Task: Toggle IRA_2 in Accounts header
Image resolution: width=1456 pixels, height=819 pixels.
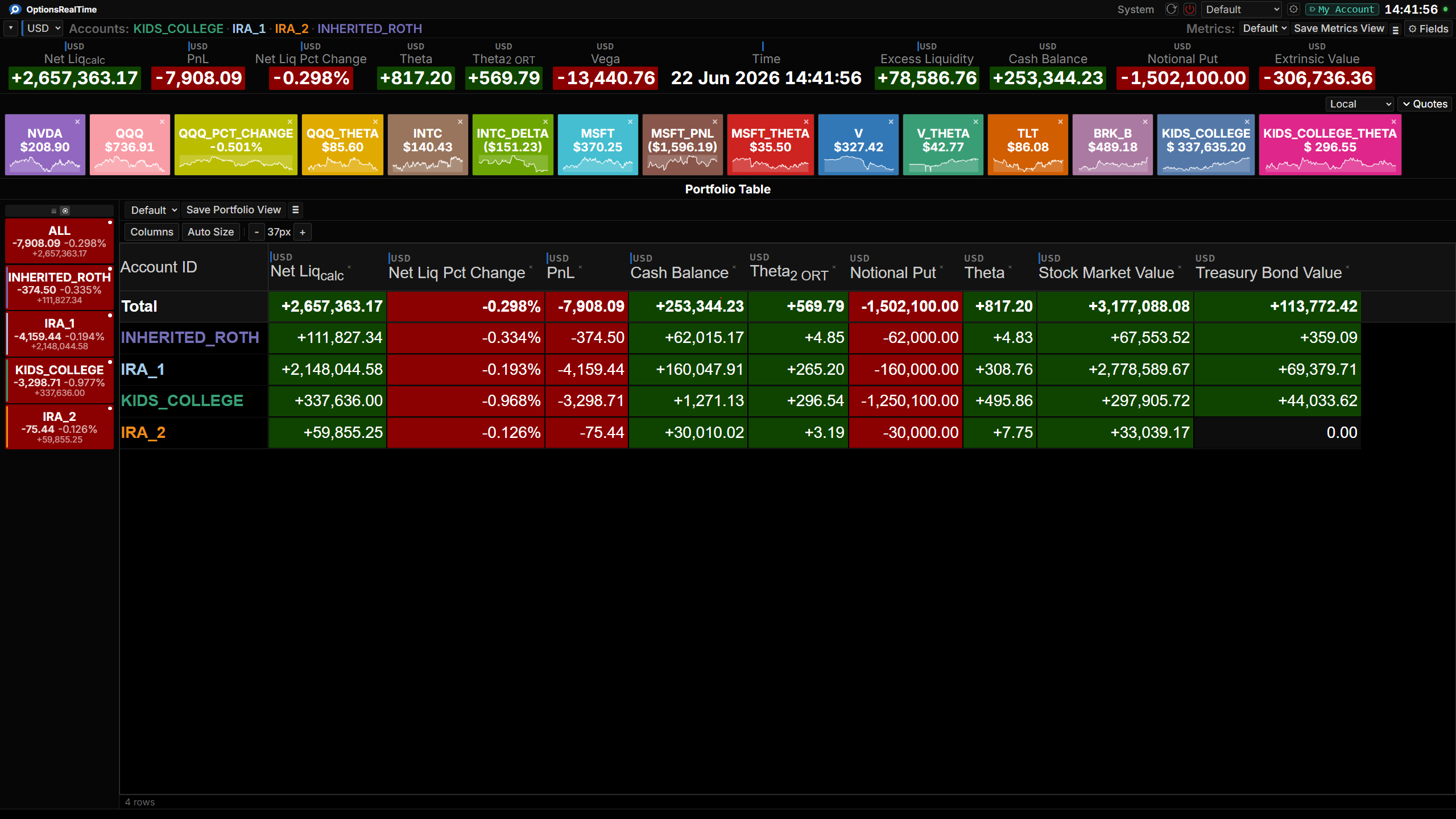Action: pos(291,28)
